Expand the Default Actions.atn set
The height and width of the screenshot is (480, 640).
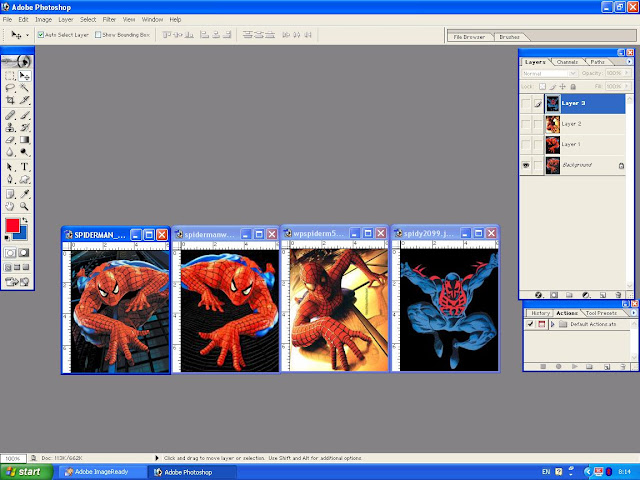pyautogui.click(x=553, y=324)
